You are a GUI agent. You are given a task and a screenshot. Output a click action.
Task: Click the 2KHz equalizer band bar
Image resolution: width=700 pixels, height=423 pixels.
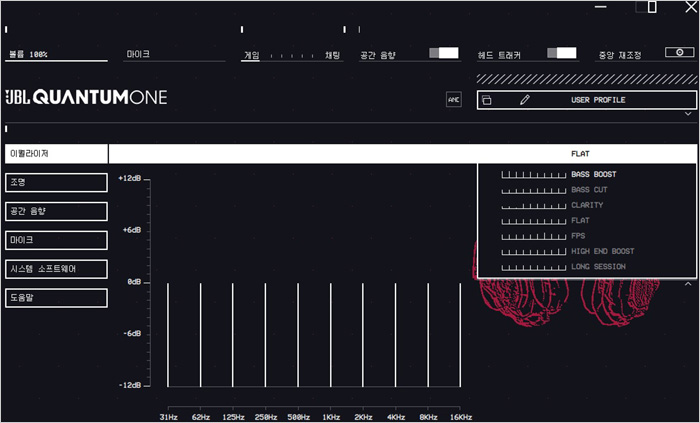363,335
